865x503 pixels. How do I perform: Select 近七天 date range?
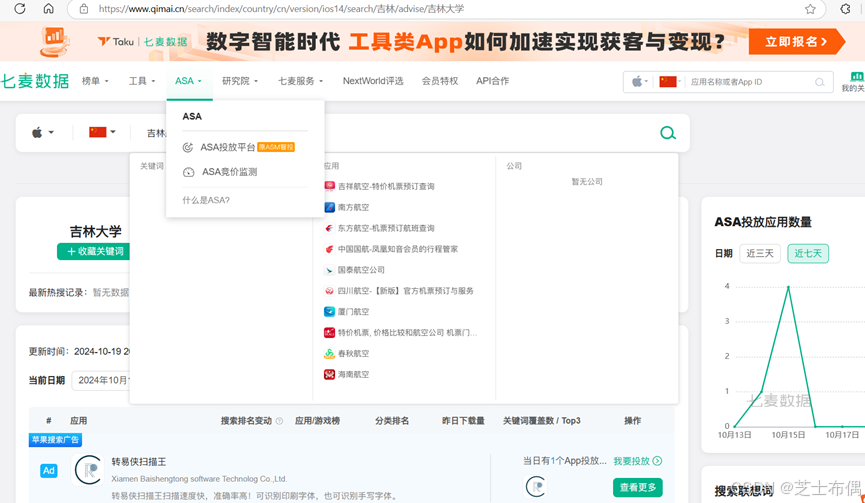[x=808, y=253]
